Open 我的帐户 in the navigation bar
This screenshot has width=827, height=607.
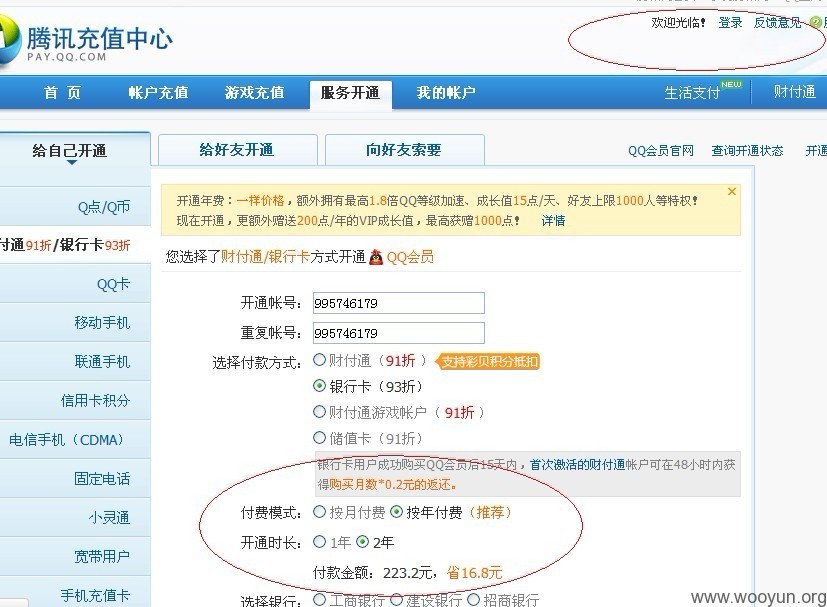pyautogui.click(x=446, y=93)
